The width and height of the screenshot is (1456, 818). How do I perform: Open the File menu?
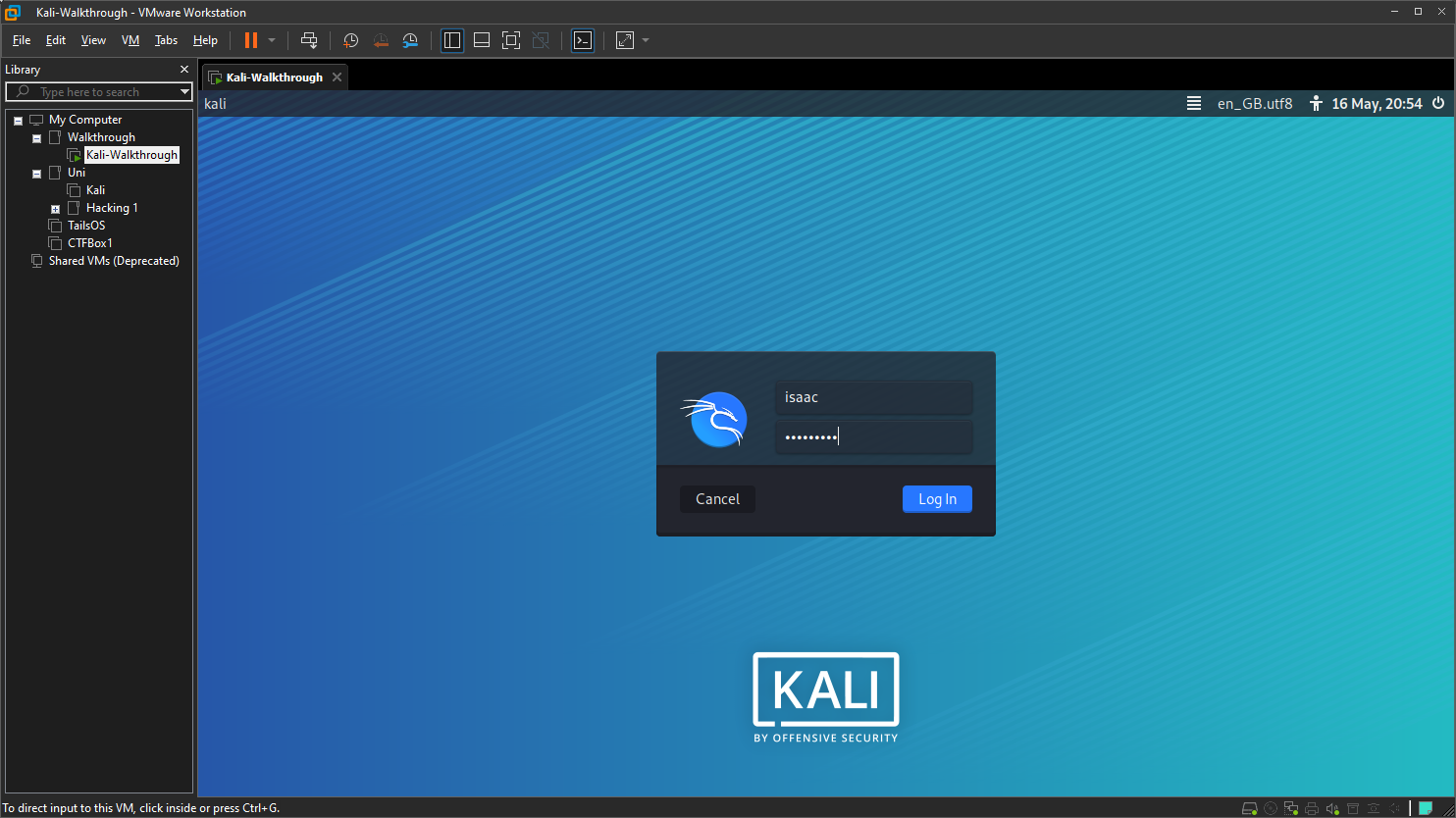click(x=22, y=40)
